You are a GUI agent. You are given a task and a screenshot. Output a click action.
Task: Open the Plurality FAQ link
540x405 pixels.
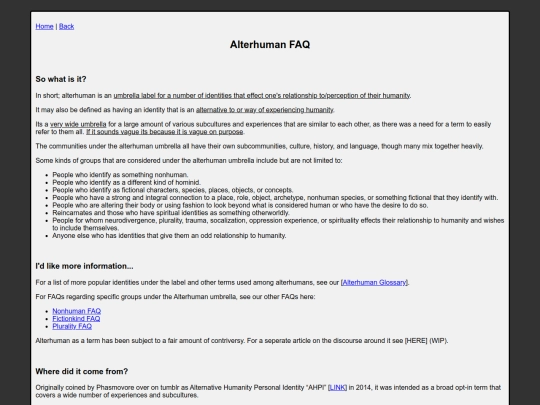[72, 326]
